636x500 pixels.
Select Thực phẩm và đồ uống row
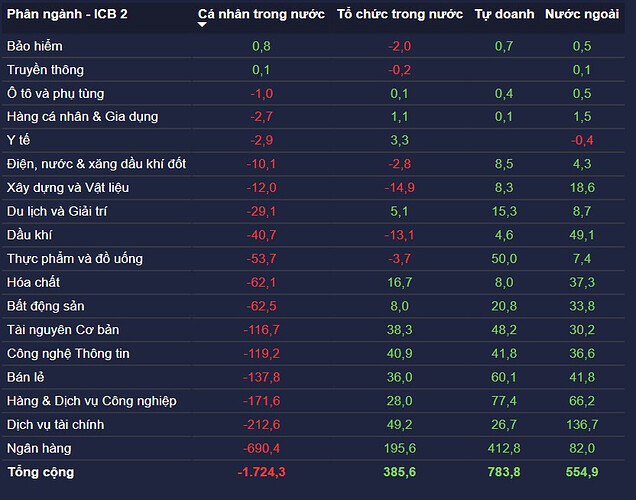[74, 259]
